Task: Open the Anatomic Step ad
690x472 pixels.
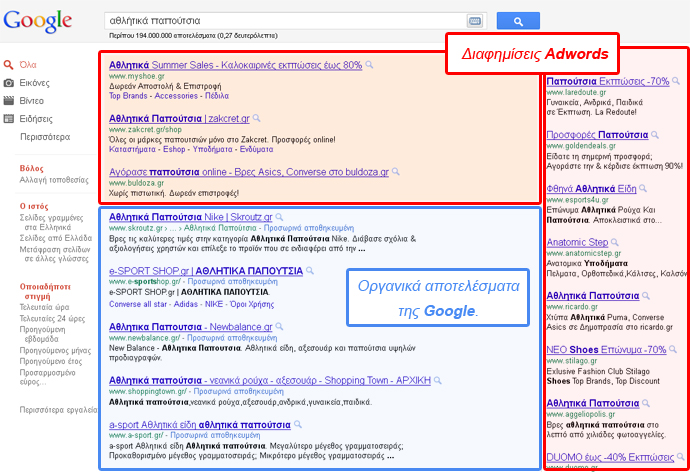Action: (577, 243)
